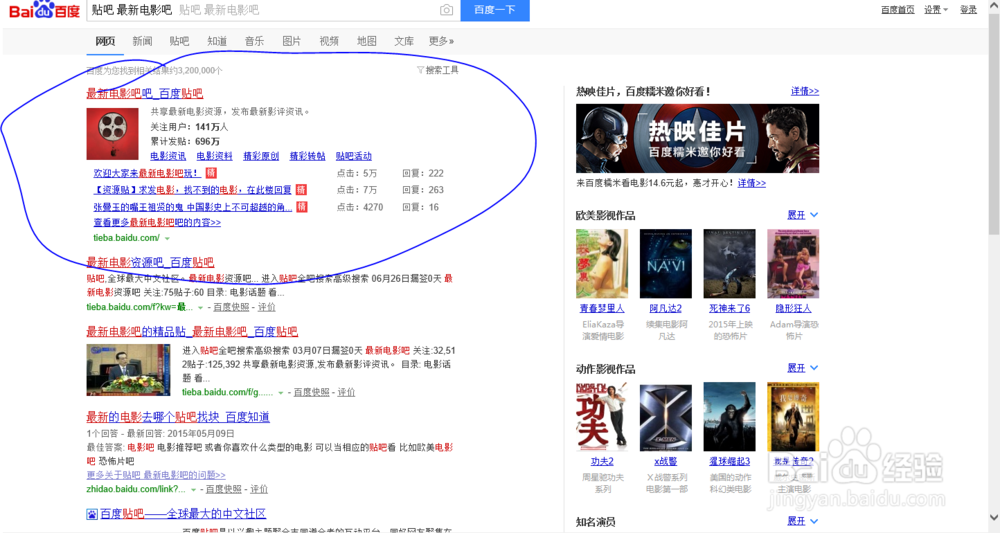Click the 热映佳片 banner image
1000x533 pixels.
(x=697, y=138)
